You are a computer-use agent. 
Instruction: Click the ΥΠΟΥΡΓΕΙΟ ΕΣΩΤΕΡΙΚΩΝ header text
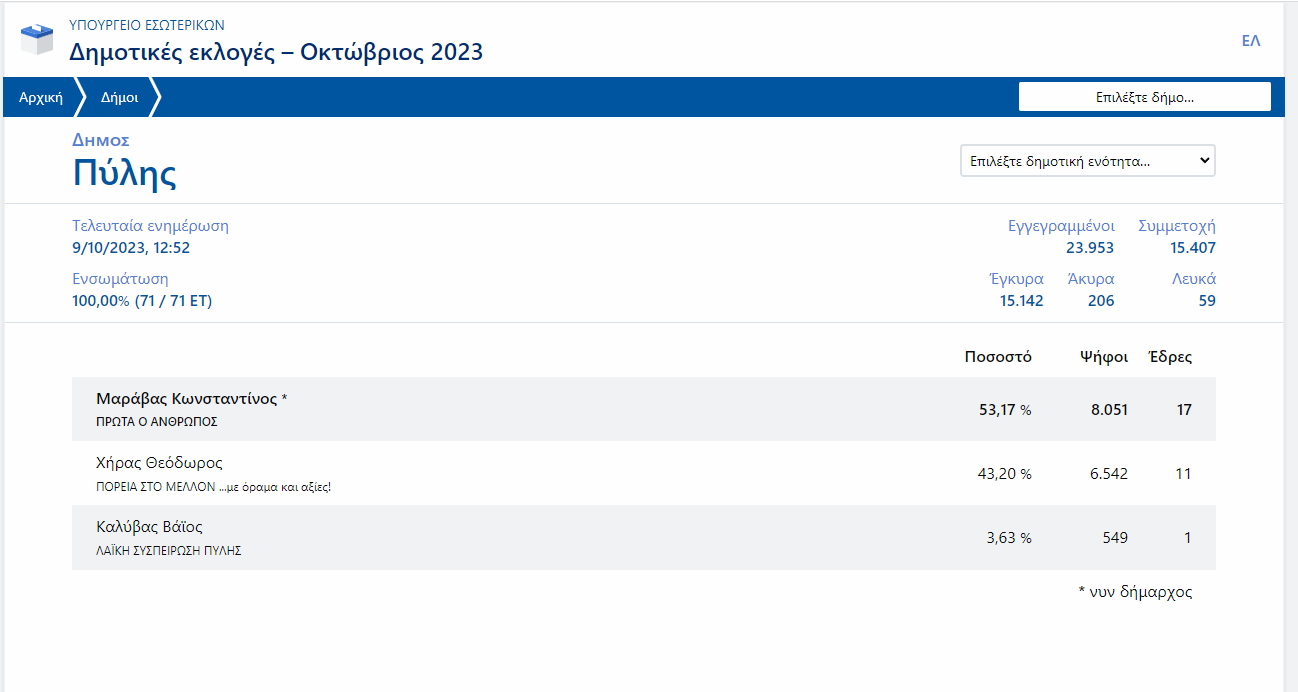(x=146, y=25)
